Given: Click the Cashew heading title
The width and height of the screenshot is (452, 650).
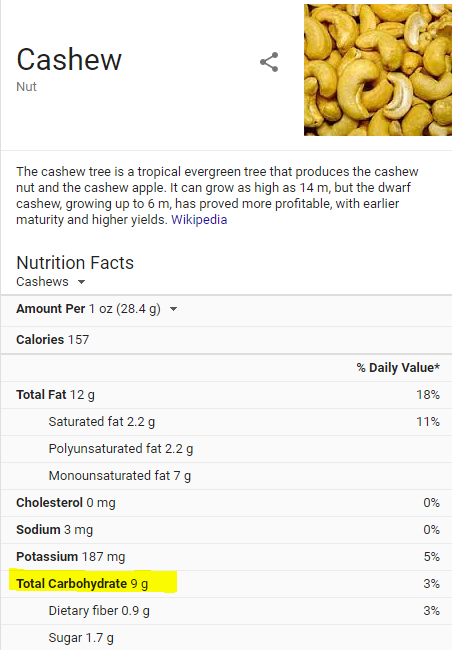Looking at the screenshot, I should point(69,60).
